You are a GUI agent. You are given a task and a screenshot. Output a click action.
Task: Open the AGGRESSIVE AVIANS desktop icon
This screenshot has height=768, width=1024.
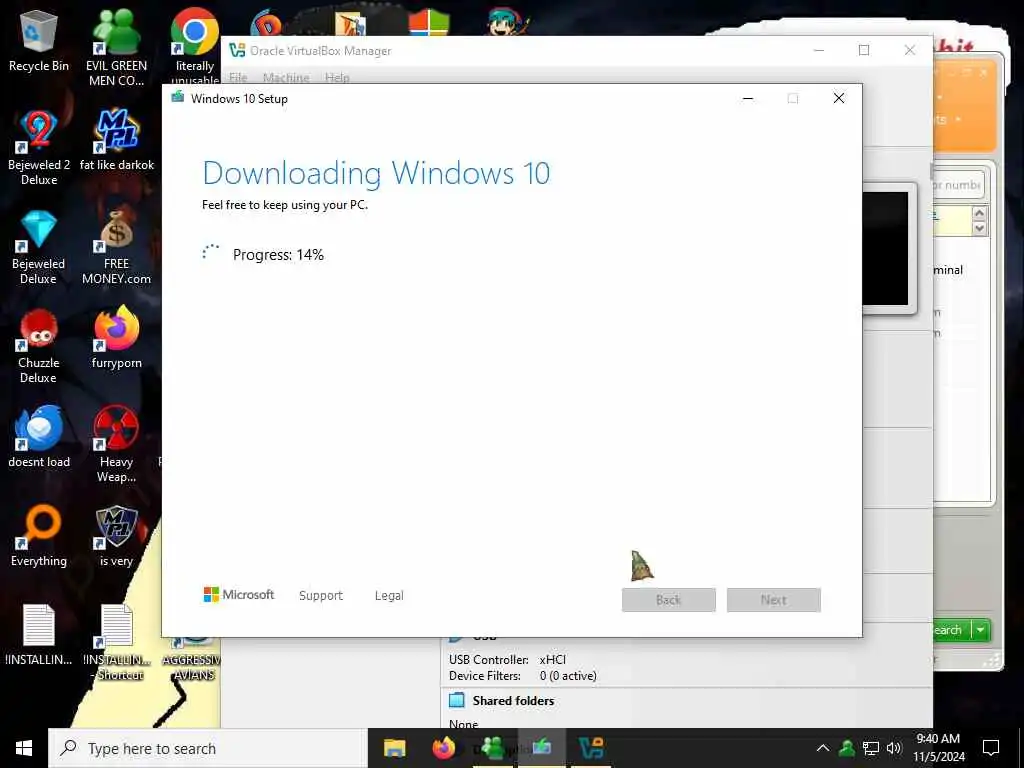click(x=193, y=658)
